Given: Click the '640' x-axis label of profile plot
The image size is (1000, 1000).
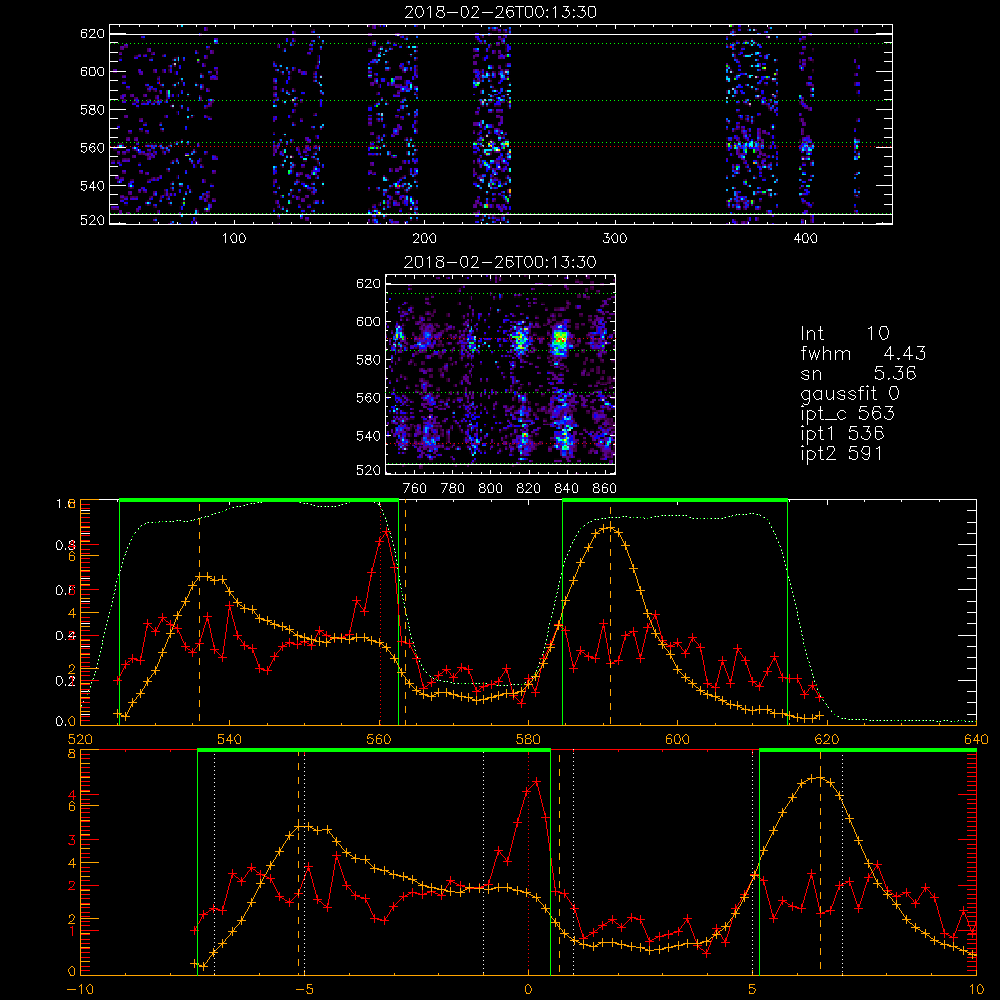Looking at the screenshot, I should 976,740.
